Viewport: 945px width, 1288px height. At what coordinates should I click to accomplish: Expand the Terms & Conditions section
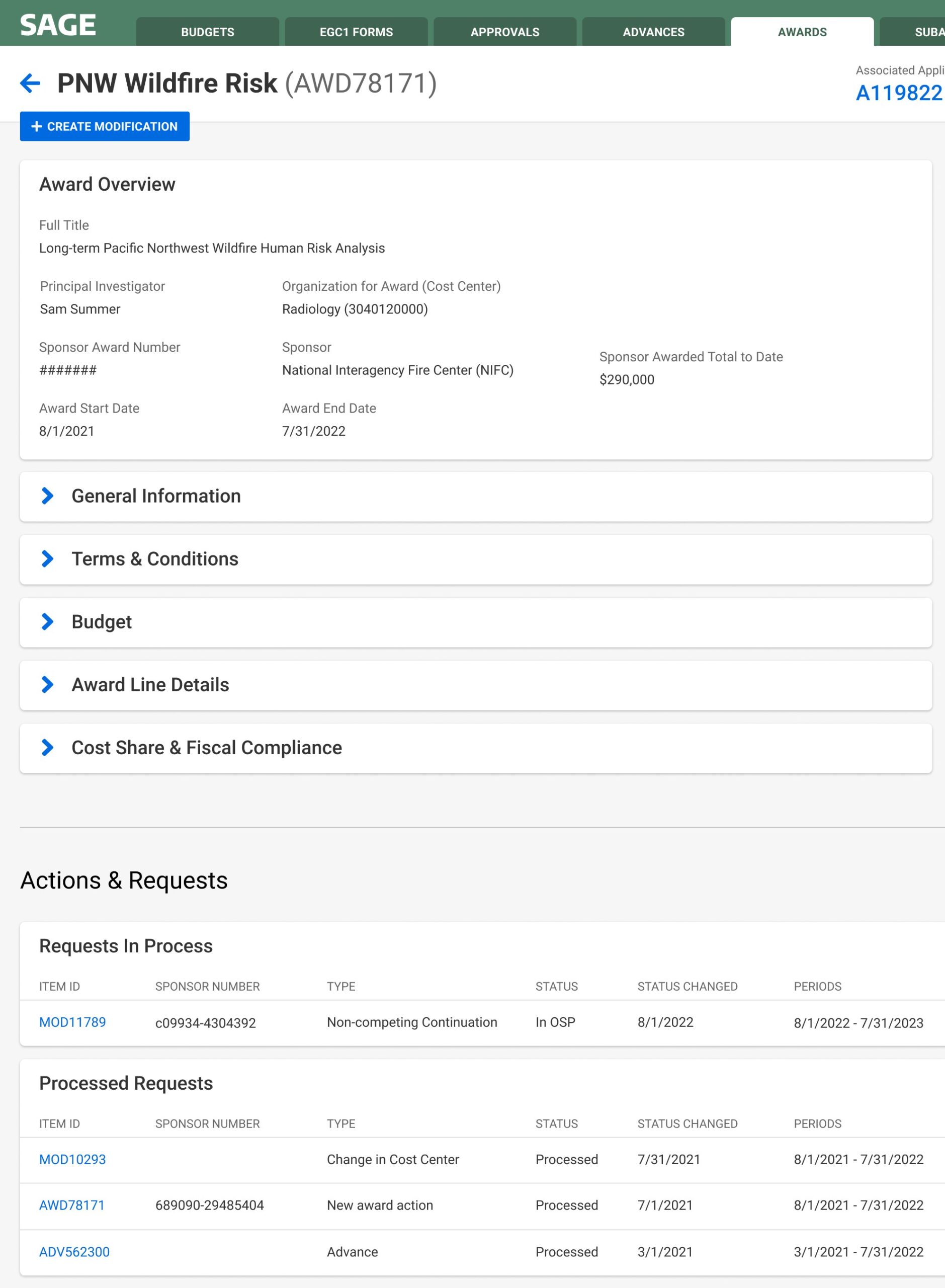click(47, 558)
